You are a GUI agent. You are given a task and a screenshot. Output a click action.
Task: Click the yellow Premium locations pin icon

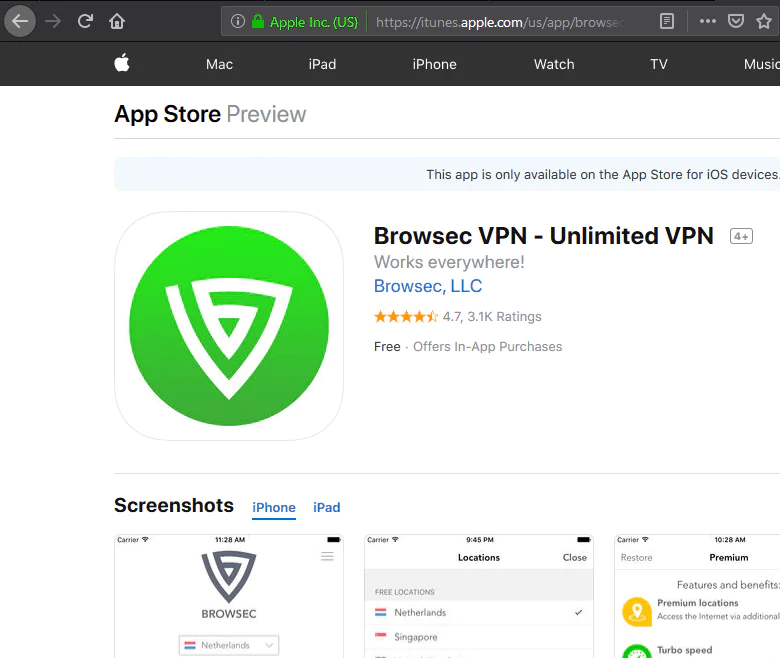tap(637, 611)
